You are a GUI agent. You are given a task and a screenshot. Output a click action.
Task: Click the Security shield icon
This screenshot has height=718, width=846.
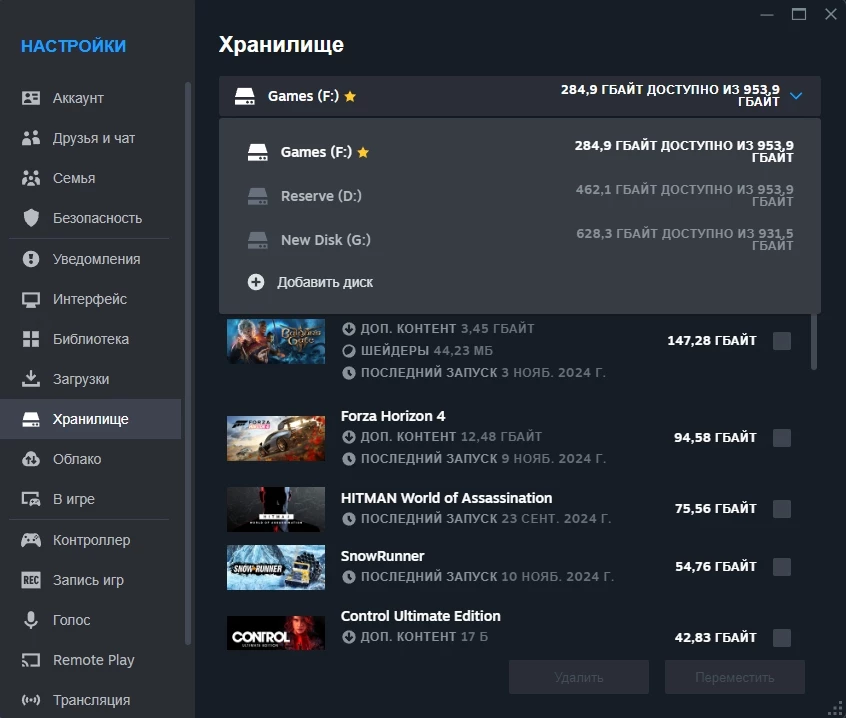click(31, 218)
